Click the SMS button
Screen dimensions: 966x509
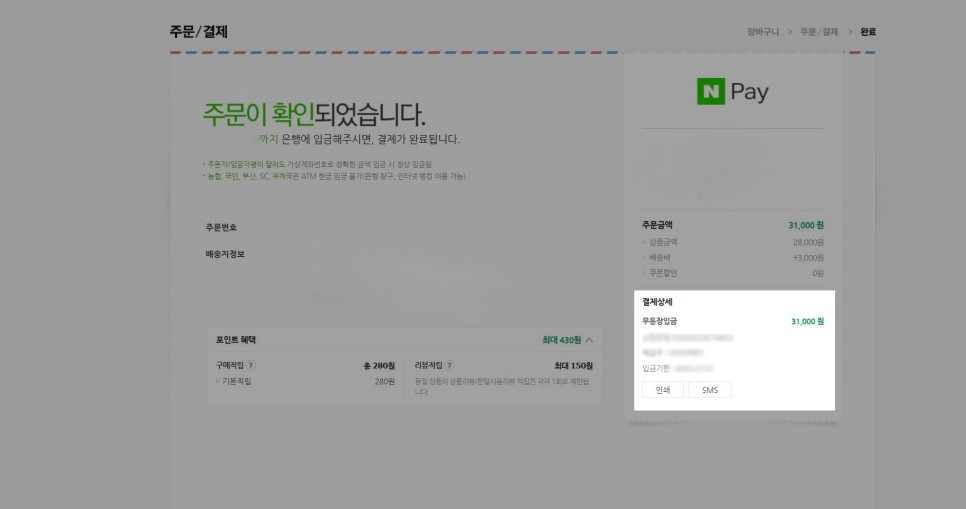click(710, 390)
